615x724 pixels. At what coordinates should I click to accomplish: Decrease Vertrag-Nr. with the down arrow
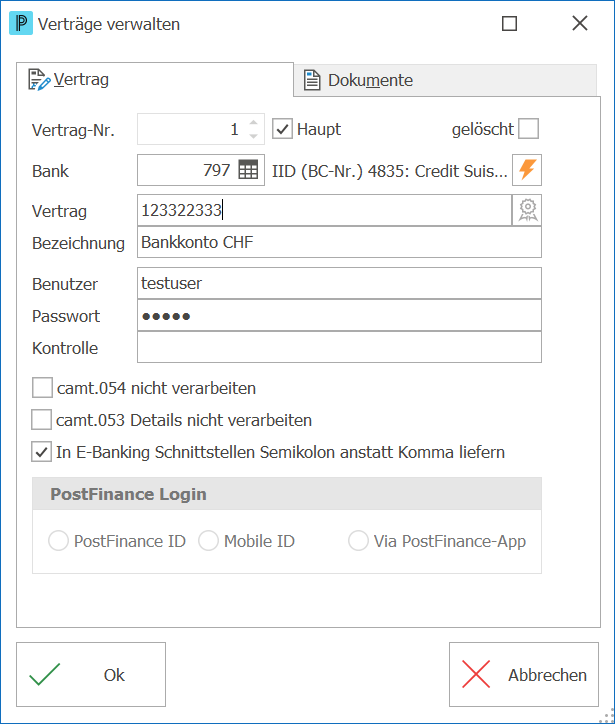pos(253,136)
